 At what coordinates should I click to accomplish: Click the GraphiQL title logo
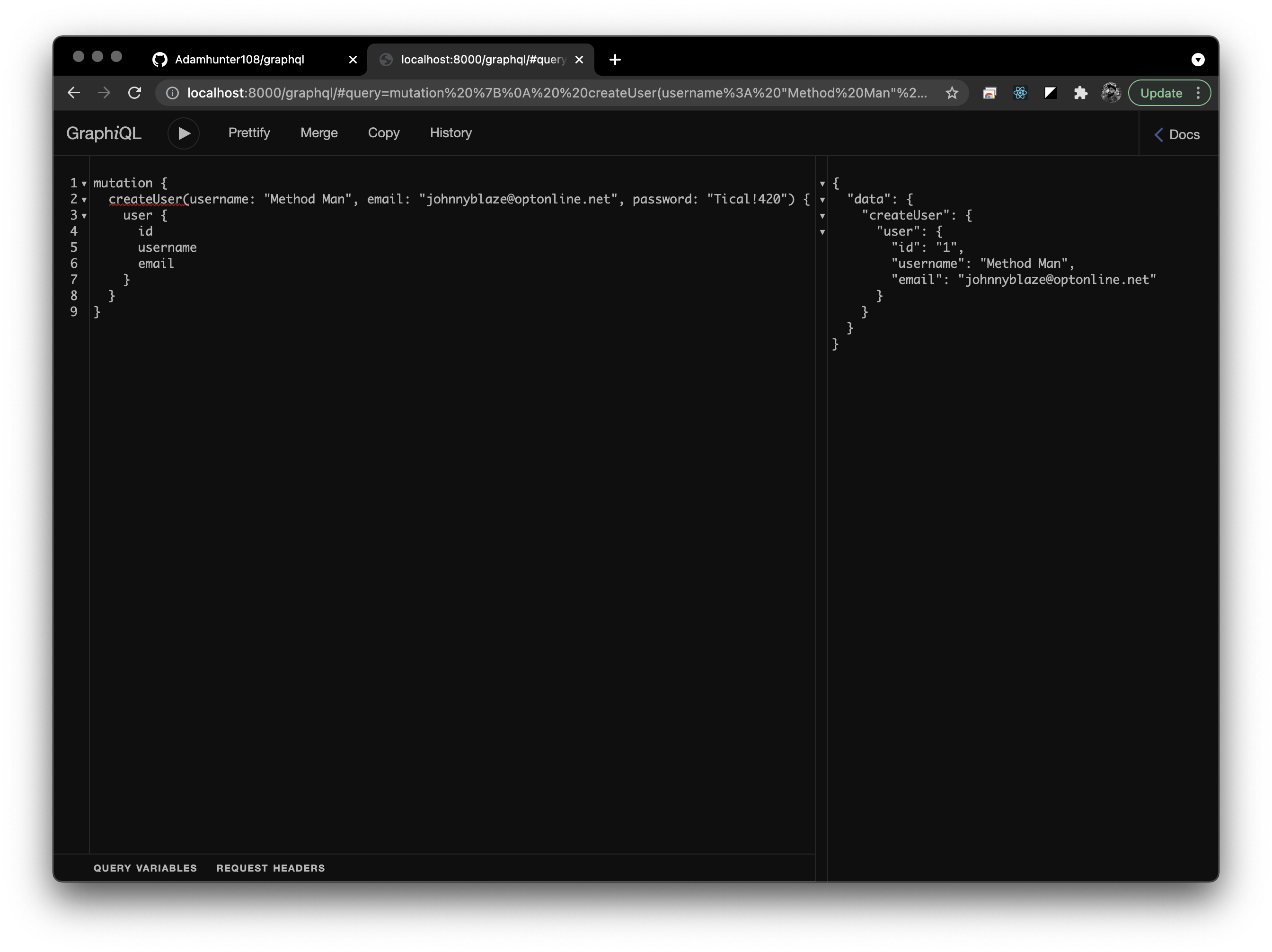(x=104, y=133)
